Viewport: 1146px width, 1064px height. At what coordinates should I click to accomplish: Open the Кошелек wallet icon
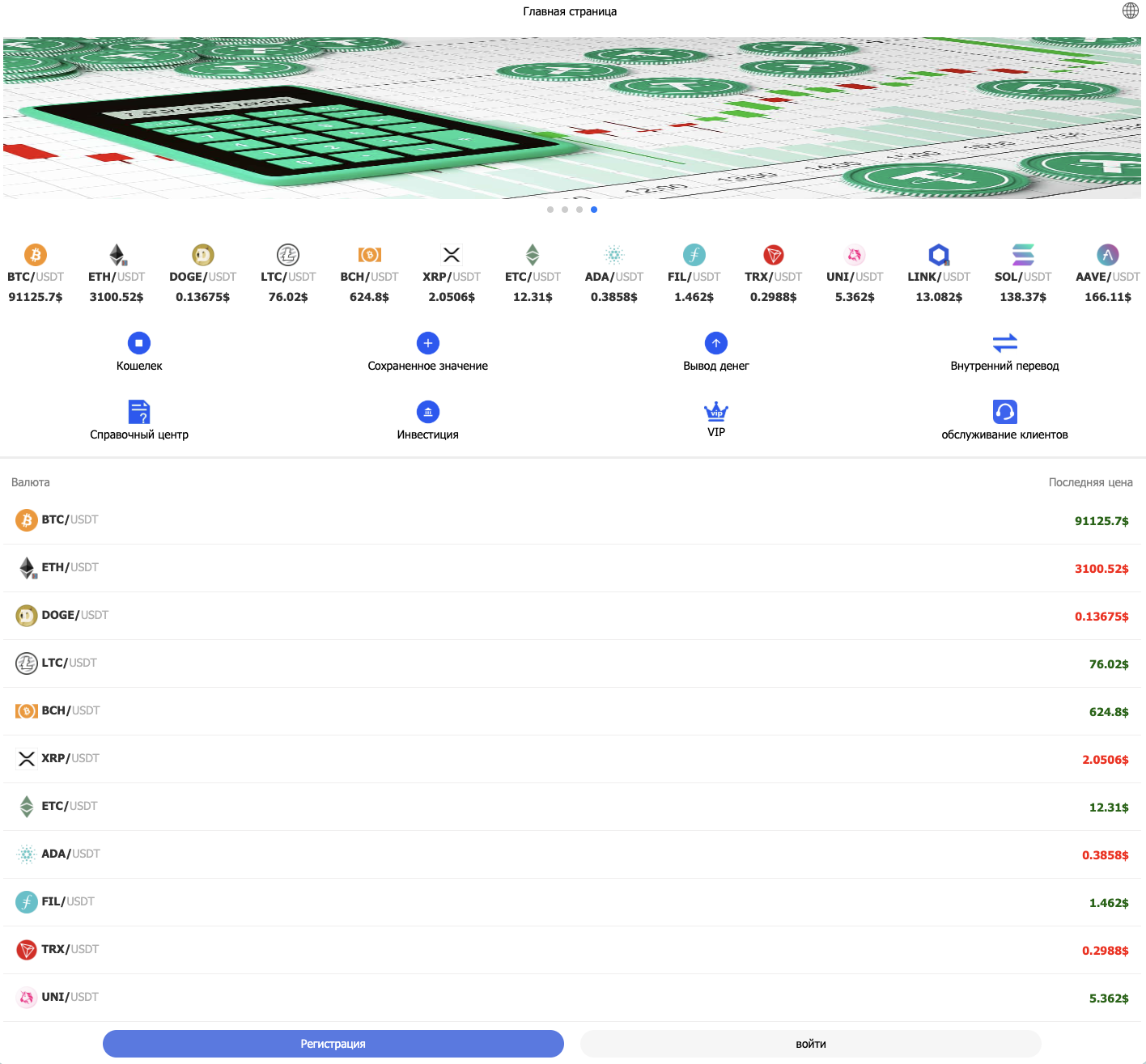139,343
